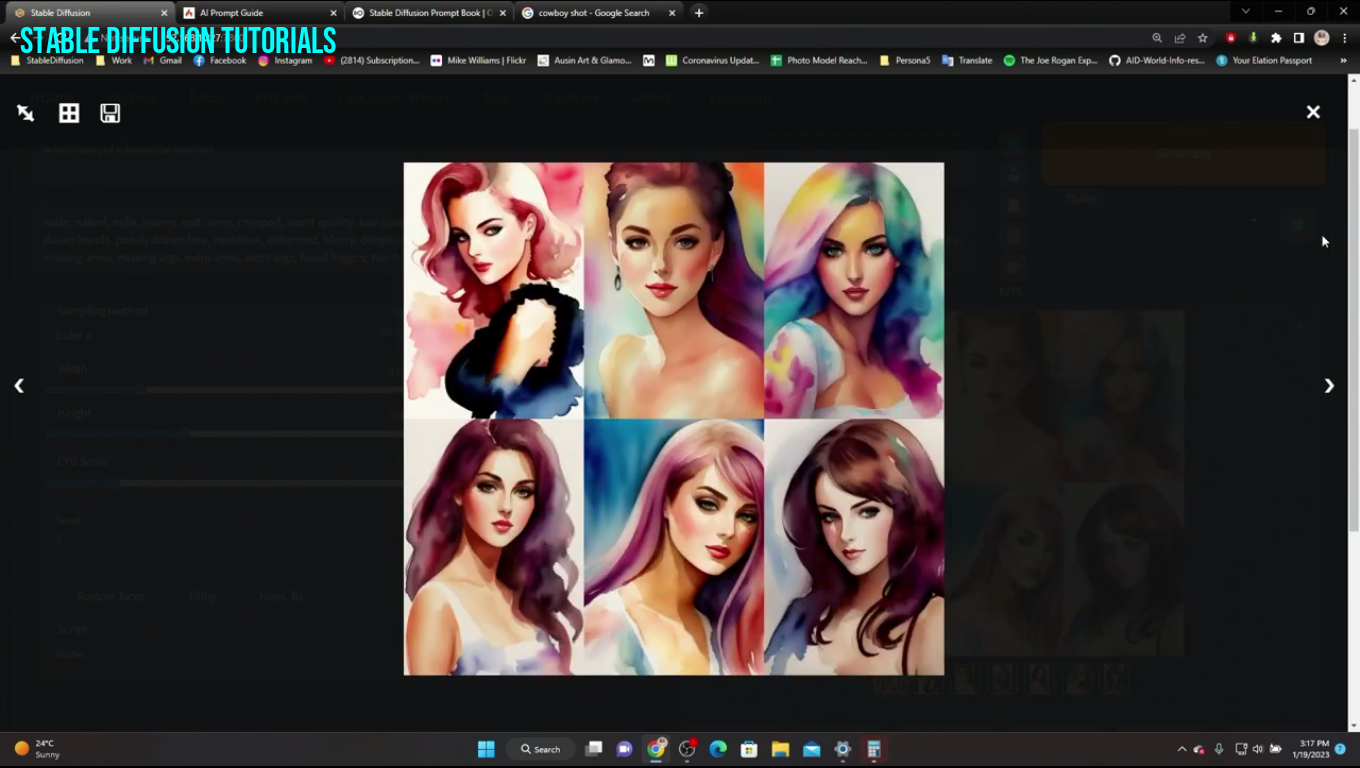This screenshot has height=768, width=1360.
Task: Open the Work bookmarks folder
Action: coord(114,60)
